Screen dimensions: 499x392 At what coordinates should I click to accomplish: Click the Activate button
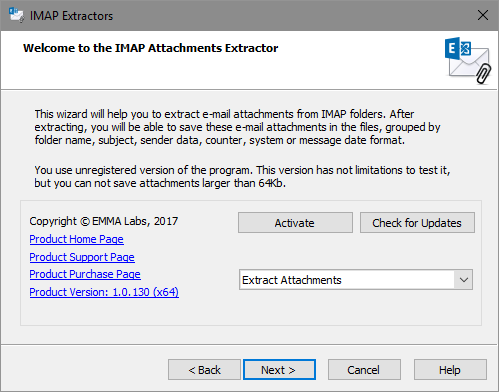[x=295, y=223]
